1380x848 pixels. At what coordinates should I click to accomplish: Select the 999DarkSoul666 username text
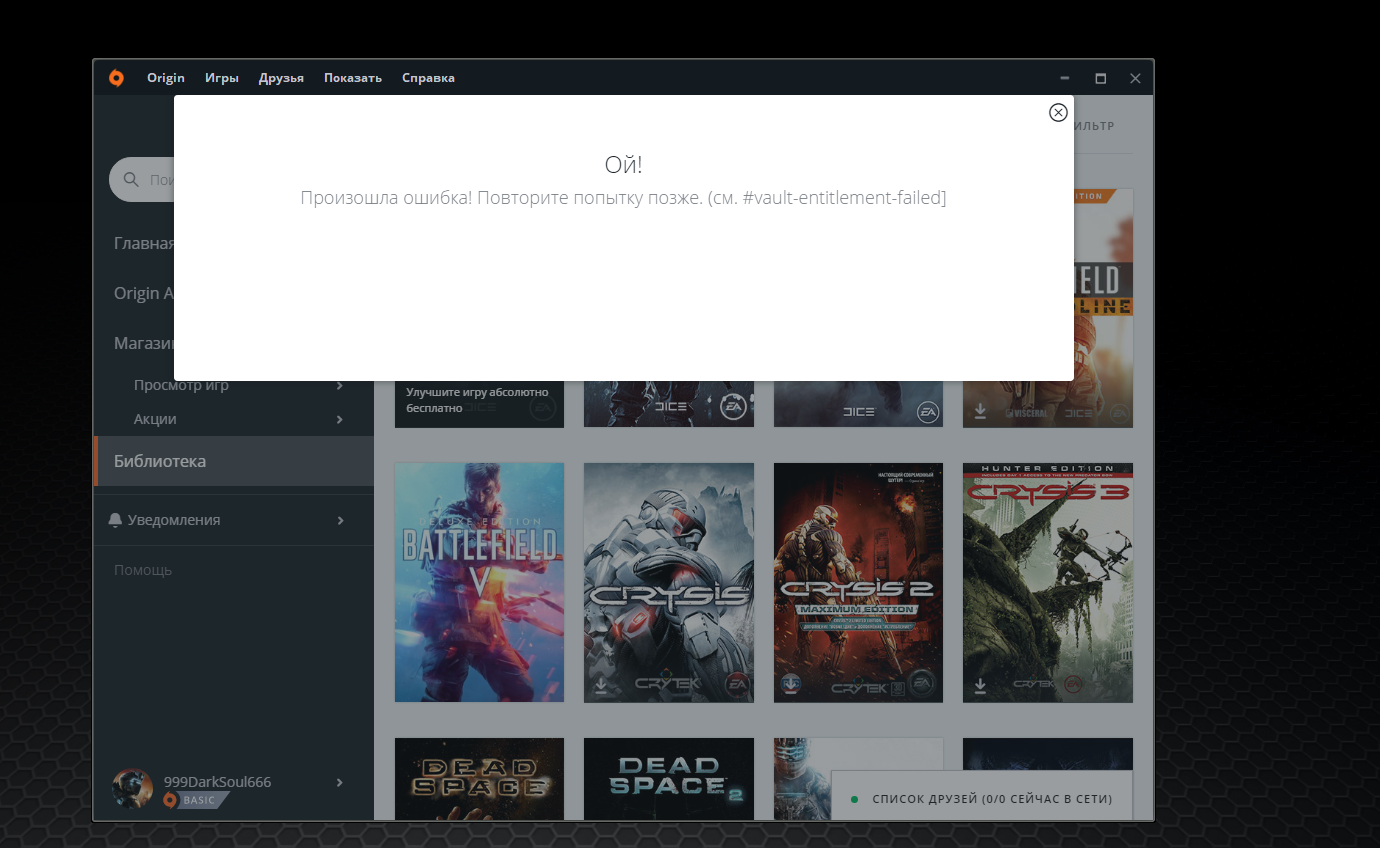click(x=217, y=782)
